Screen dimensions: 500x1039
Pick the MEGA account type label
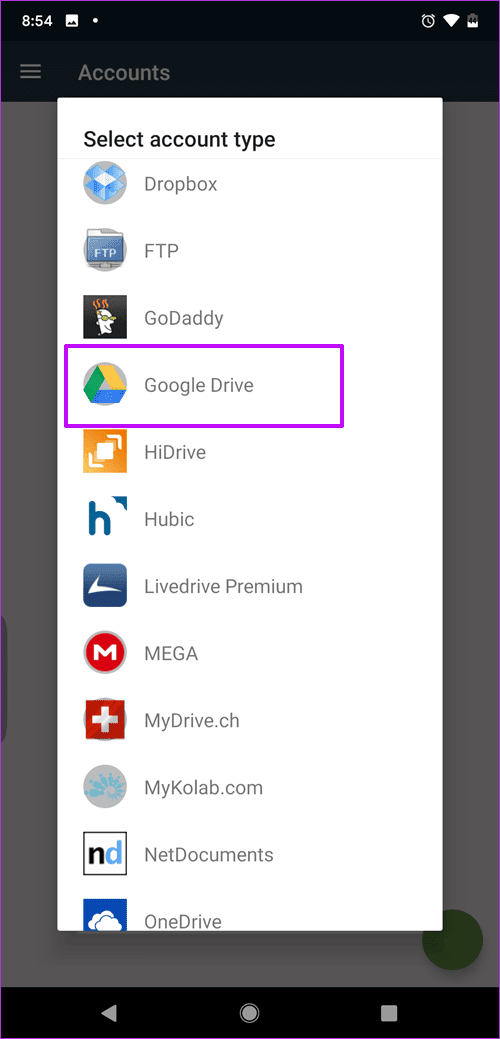[x=171, y=653]
